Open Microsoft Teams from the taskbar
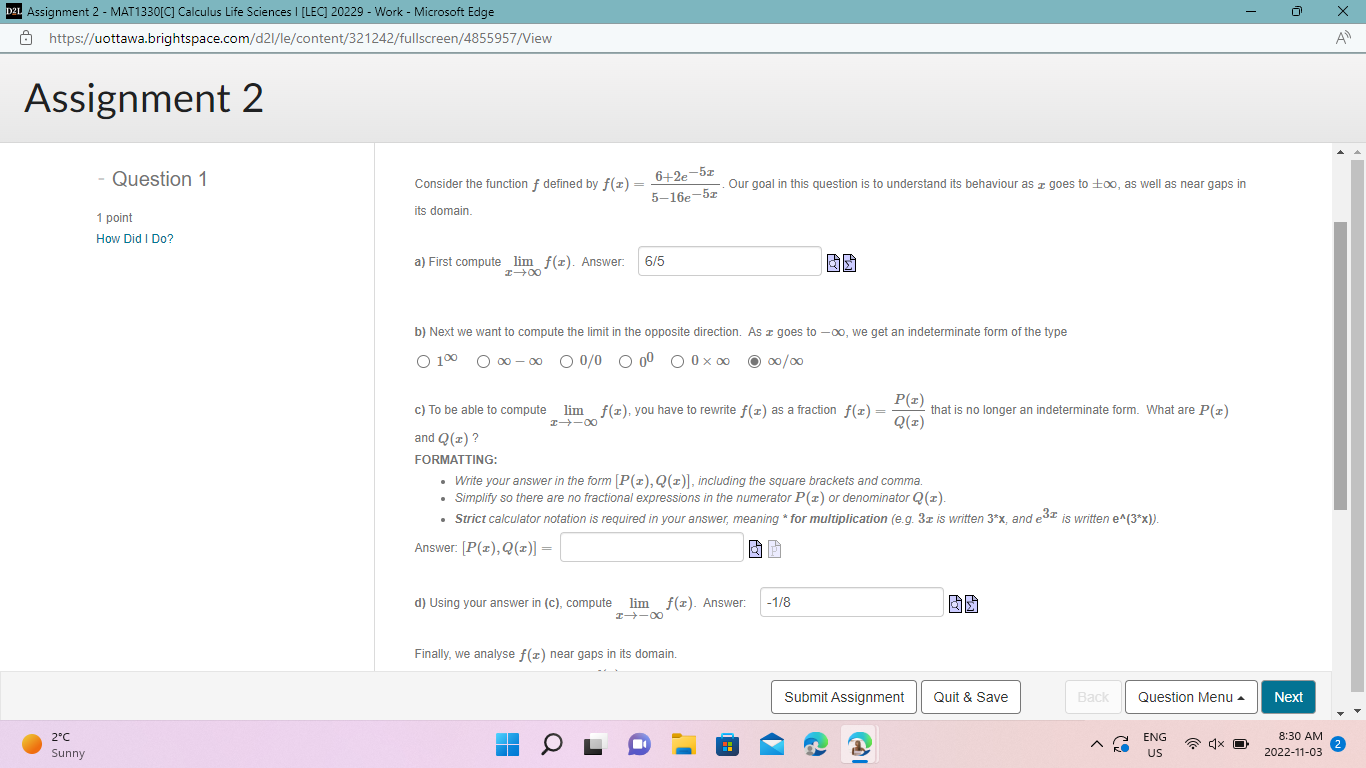The width and height of the screenshot is (1366, 768). (x=639, y=744)
